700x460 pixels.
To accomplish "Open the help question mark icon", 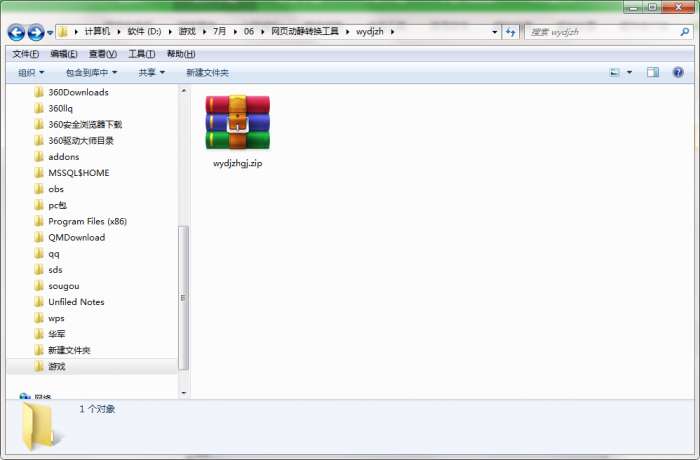I will pos(678,72).
